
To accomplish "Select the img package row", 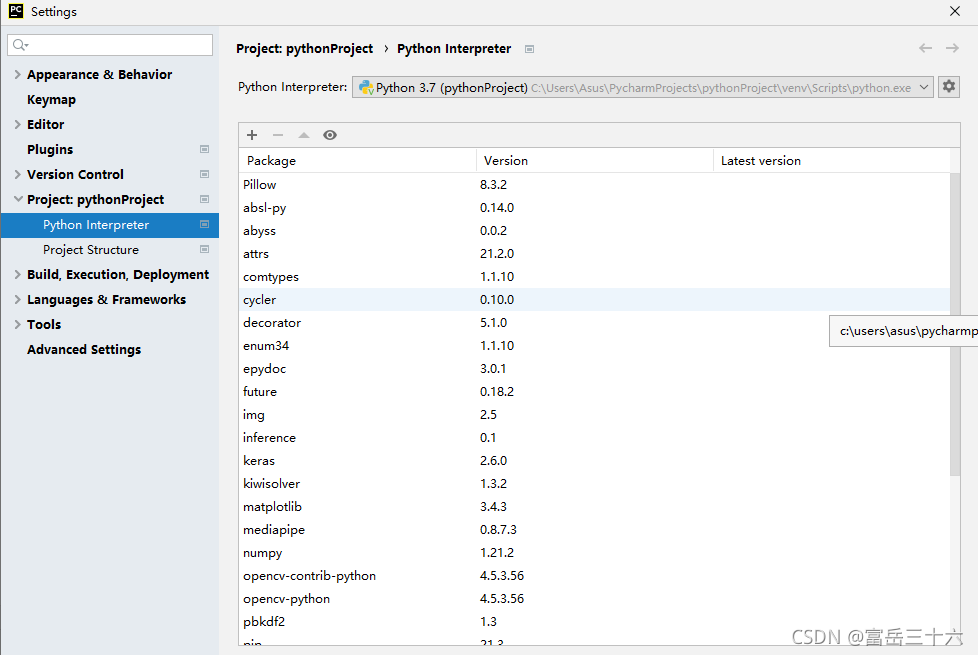I will (x=594, y=415).
